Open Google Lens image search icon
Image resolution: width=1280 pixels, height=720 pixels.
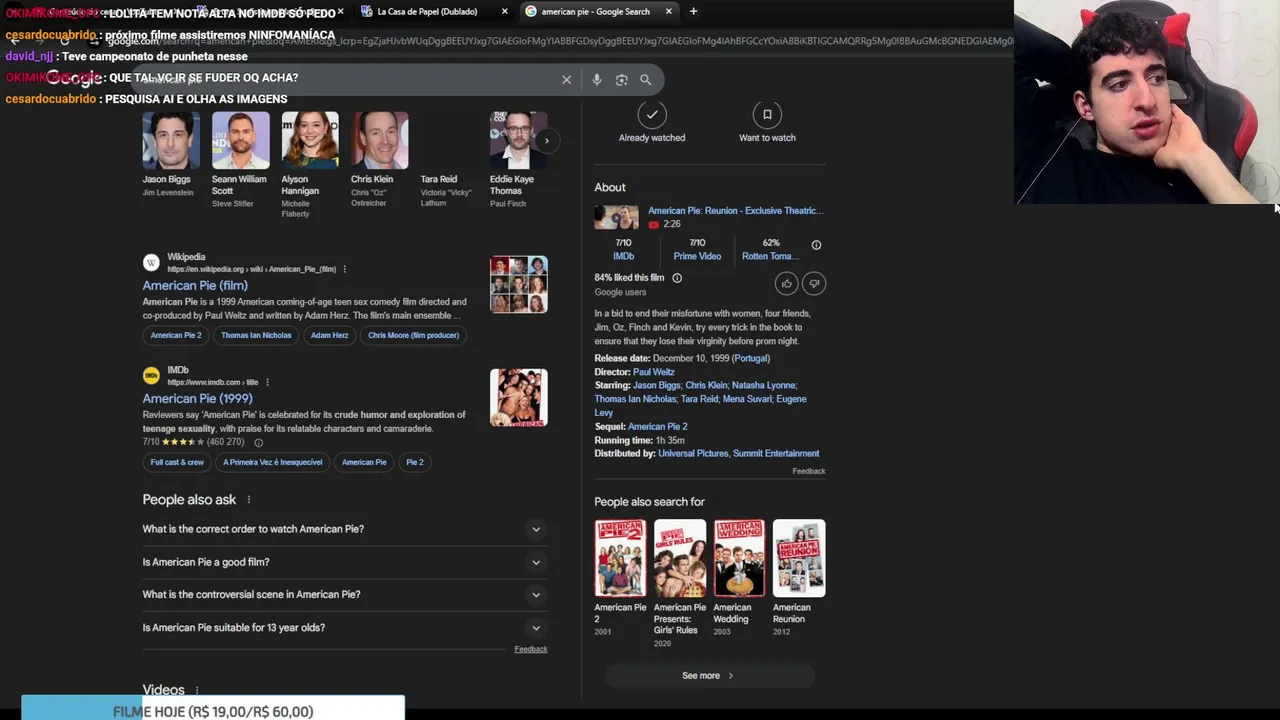pyautogui.click(x=621, y=80)
